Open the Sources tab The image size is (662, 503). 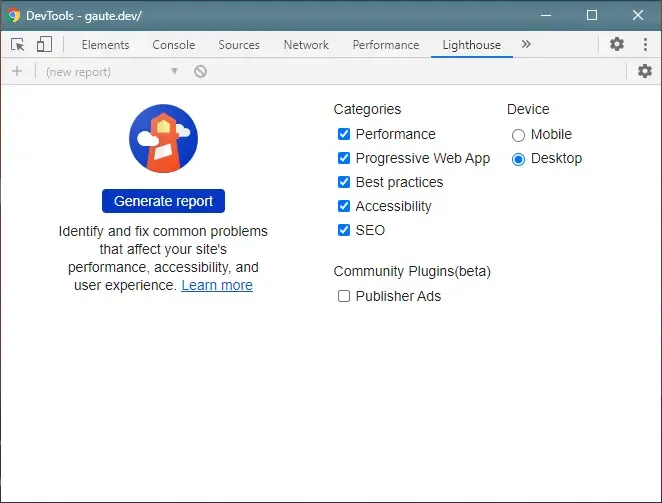point(239,45)
